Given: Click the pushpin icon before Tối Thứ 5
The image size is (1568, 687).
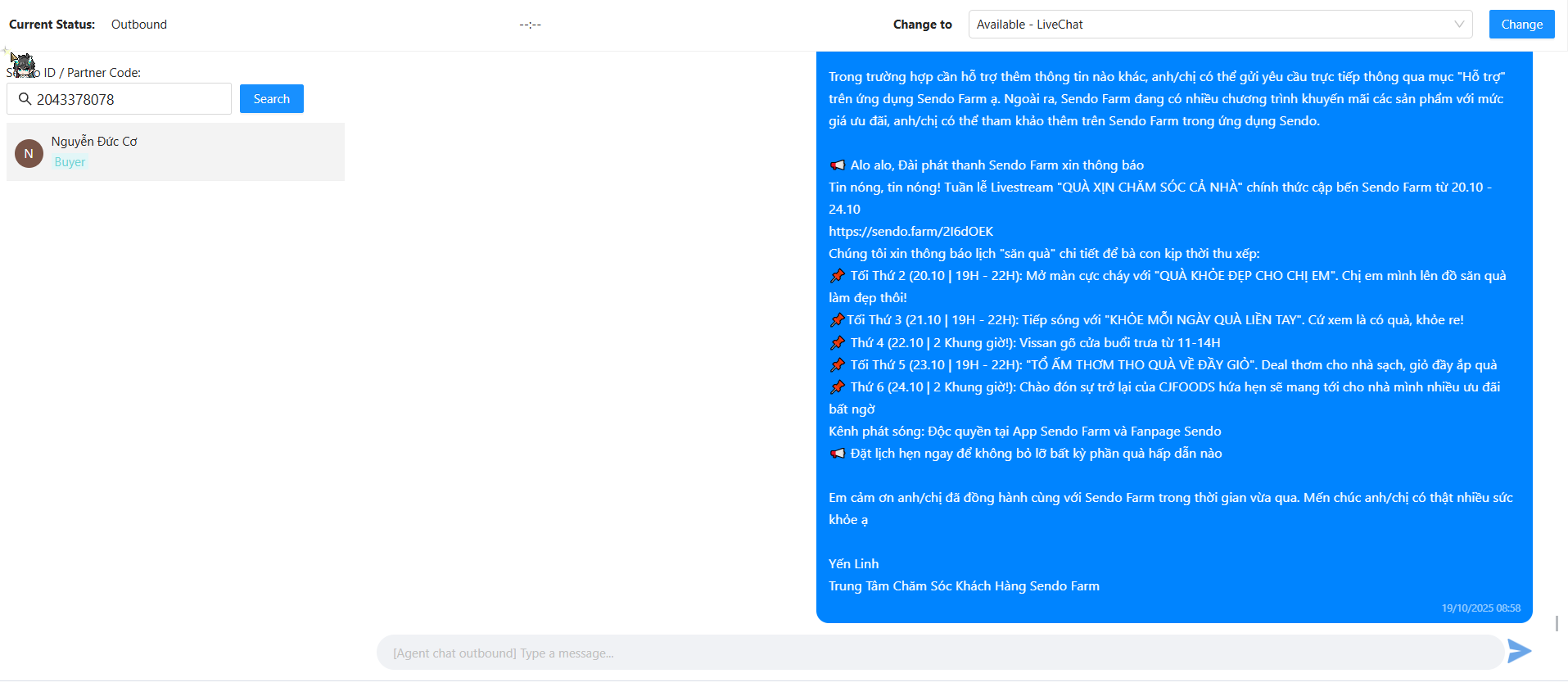Looking at the screenshot, I should 837,365.
